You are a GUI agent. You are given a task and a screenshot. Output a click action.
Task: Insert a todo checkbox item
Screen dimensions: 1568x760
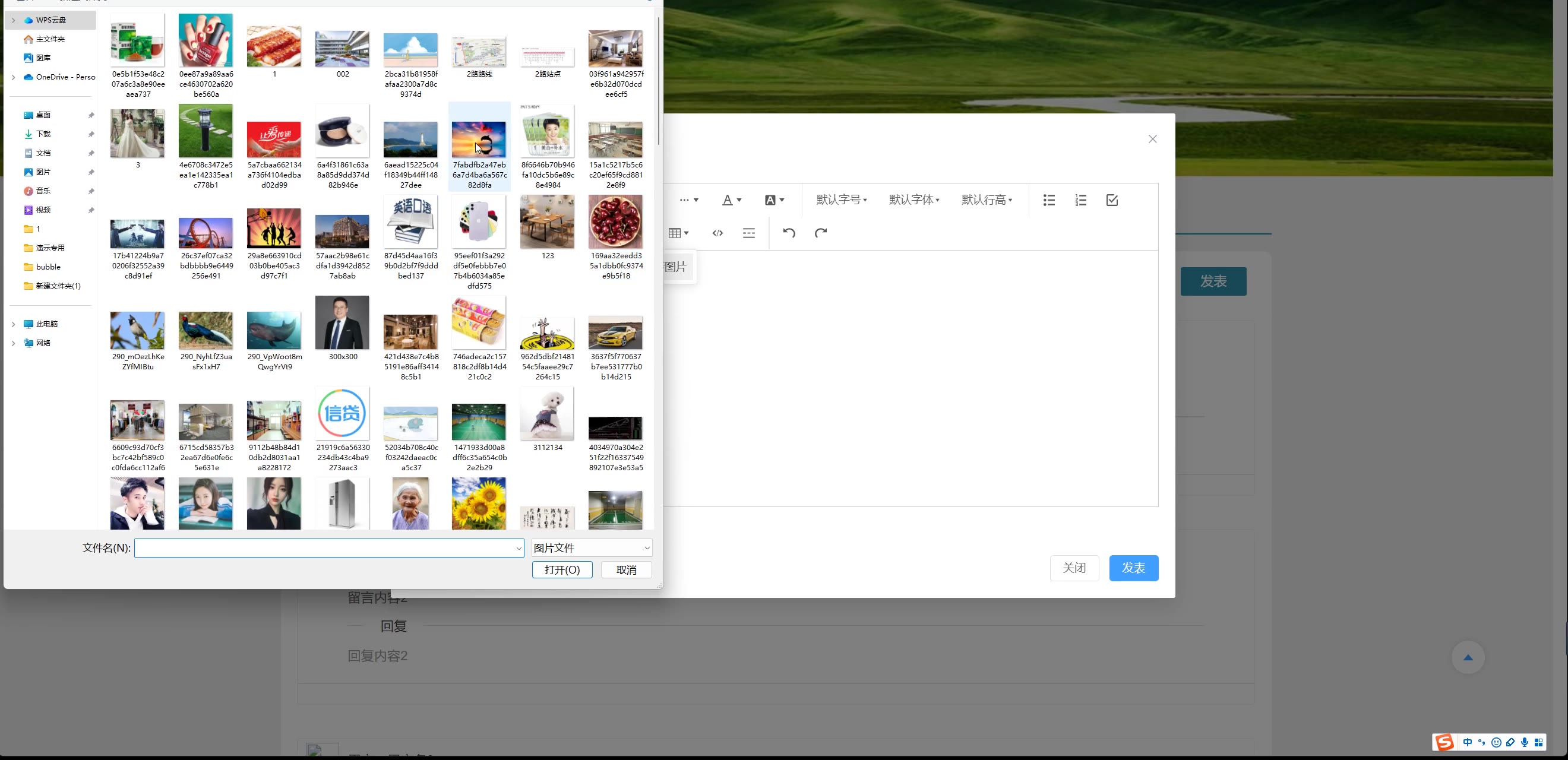point(1111,200)
